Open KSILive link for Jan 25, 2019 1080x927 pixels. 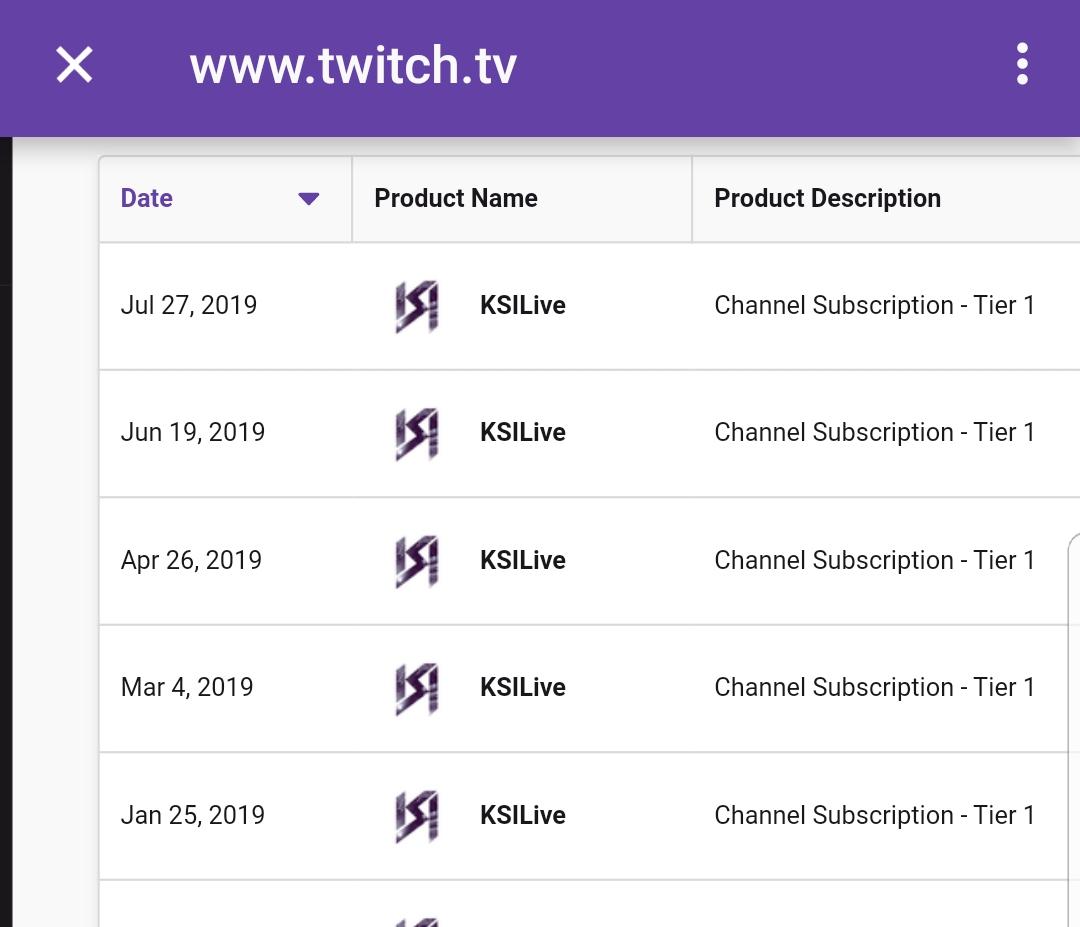[x=523, y=815]
